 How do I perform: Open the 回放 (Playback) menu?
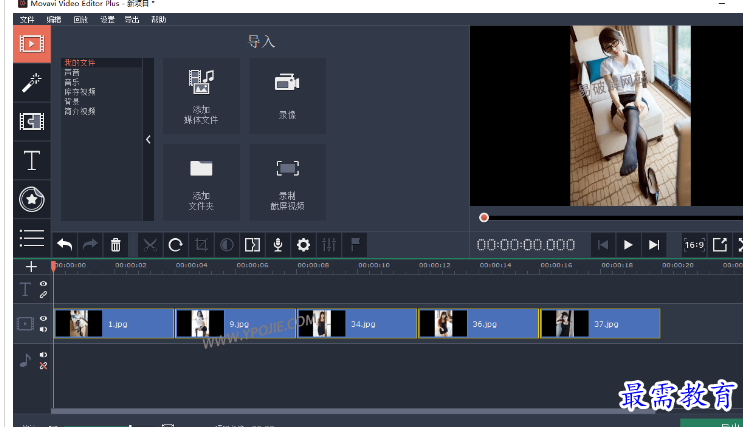[x=81, y=19]
